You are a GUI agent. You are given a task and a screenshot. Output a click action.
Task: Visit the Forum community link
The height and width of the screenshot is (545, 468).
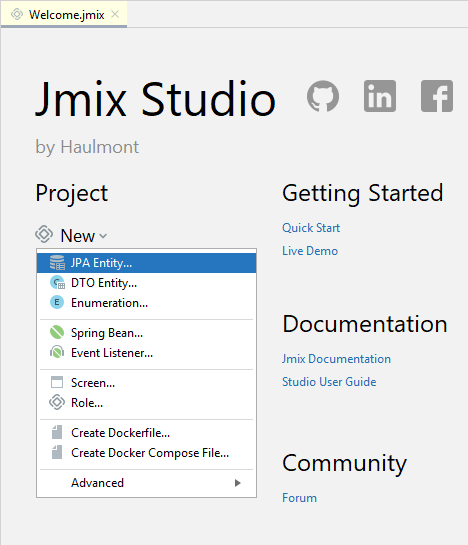(299, 498)
